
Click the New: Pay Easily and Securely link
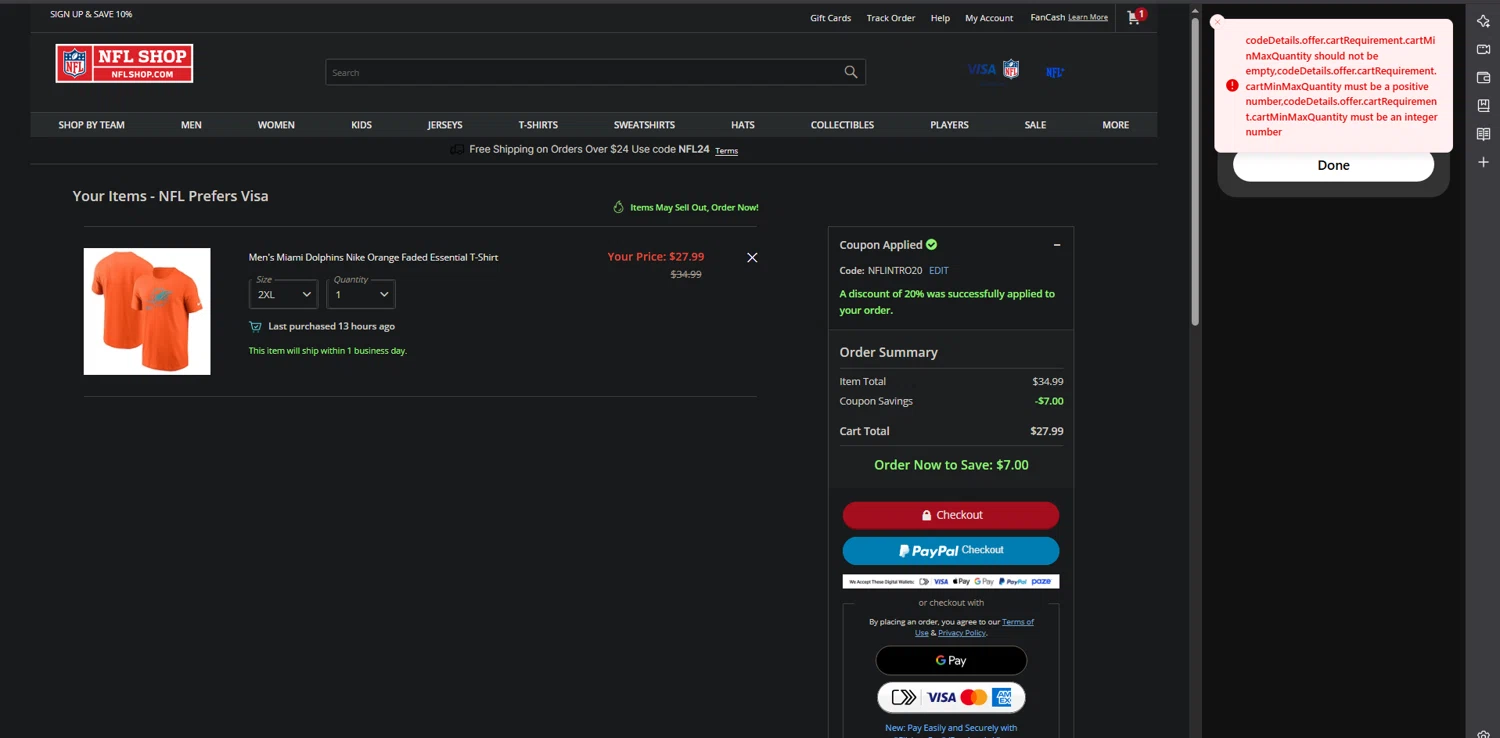pyautogui.click(x=951, y=728)
